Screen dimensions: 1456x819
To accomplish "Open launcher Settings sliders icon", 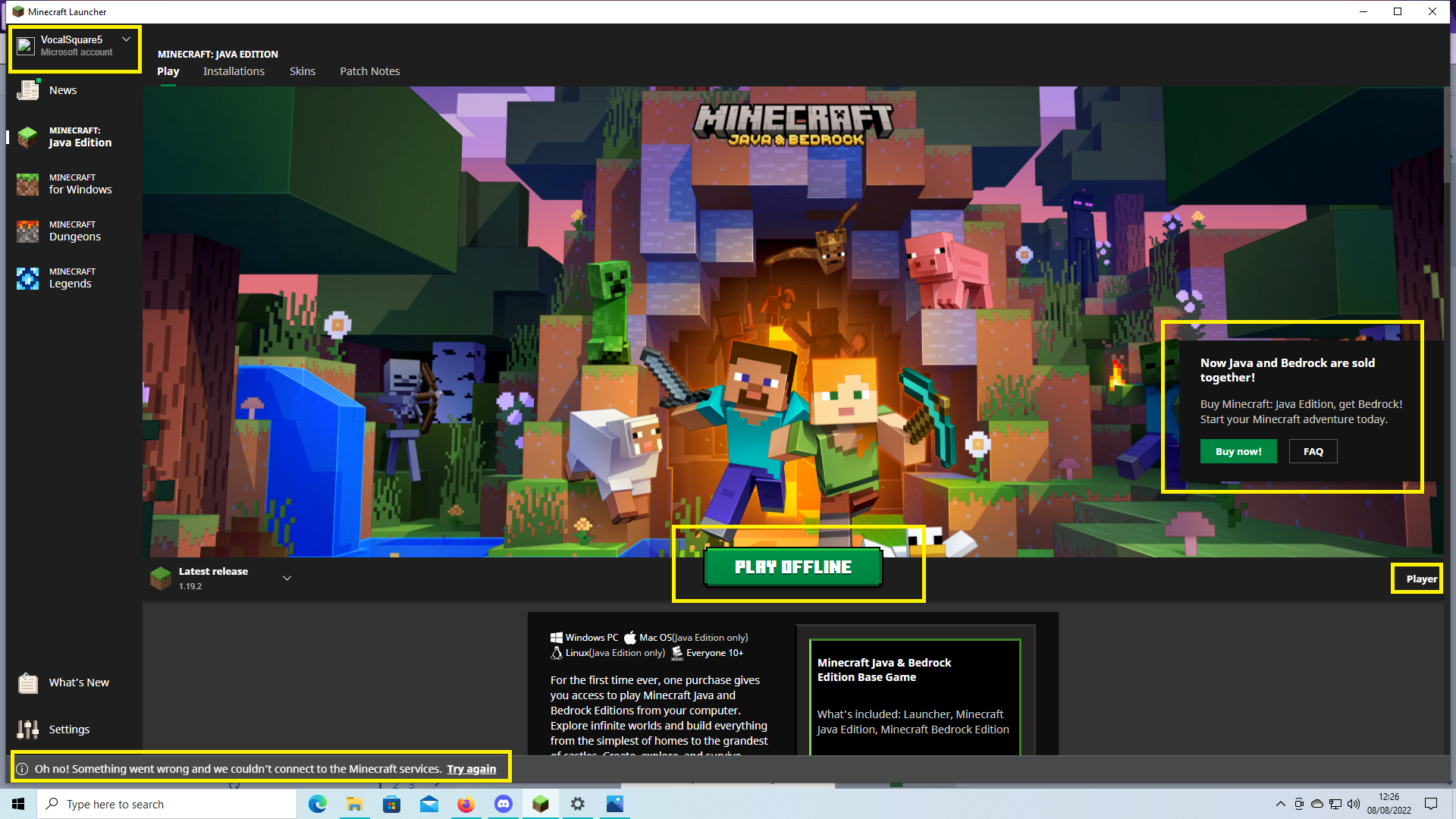I will [x=28, y=730].
